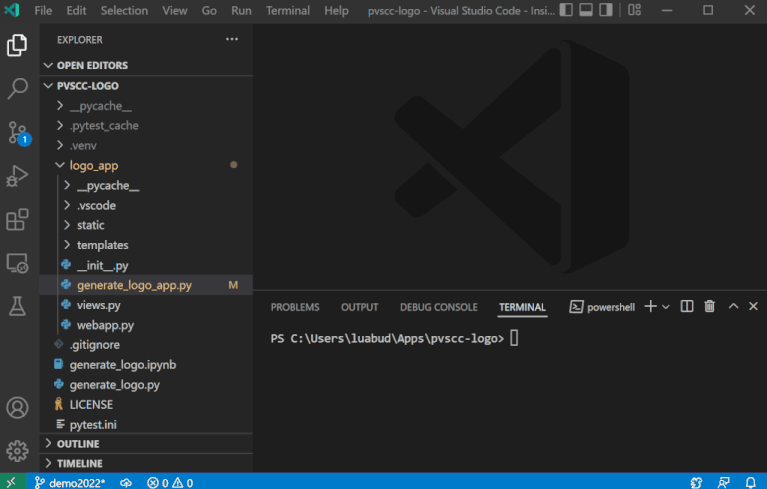Collapse the PVSCC-LOGO folder section
The image size is (767, 489).
click(x=146, y=86)
